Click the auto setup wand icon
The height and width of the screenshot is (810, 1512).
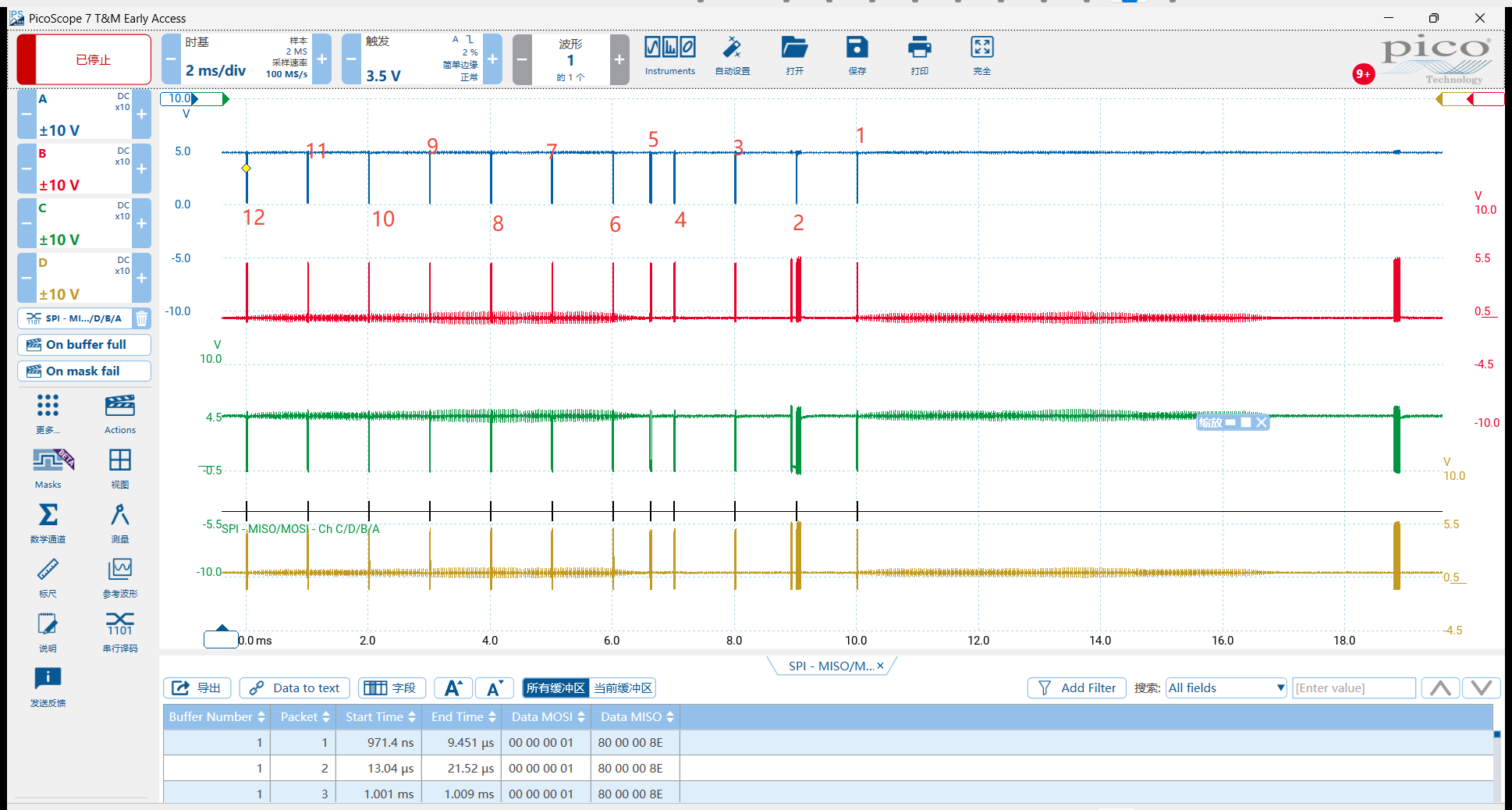pyautogui.click(x=732, y=48)
